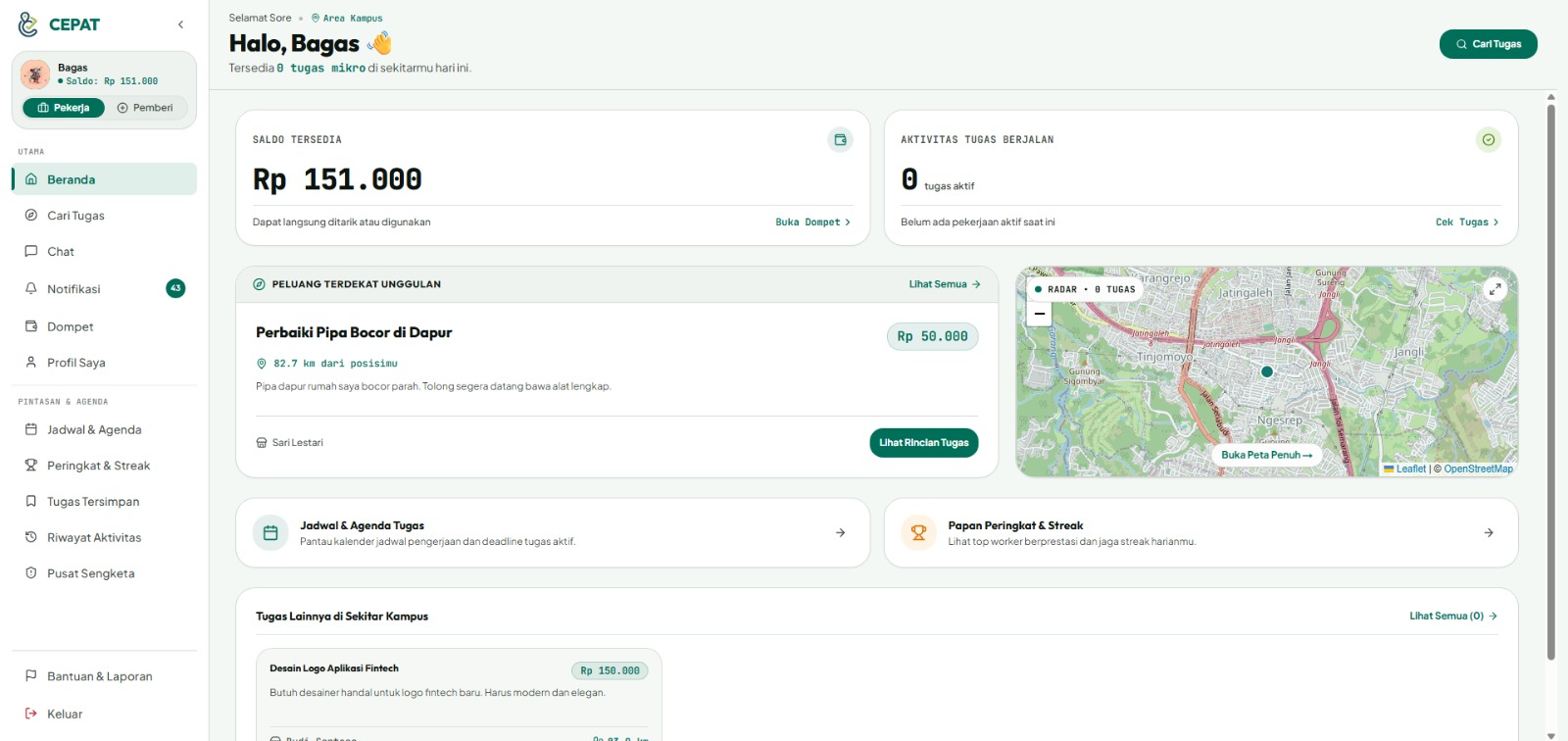Switch to Pemberi role

(x=145, y=108)
